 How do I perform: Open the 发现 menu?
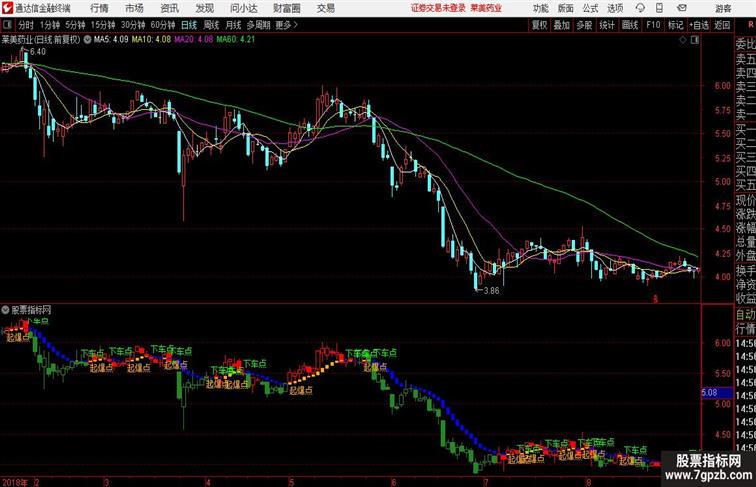pyautogui.click(x=204, y=8)
